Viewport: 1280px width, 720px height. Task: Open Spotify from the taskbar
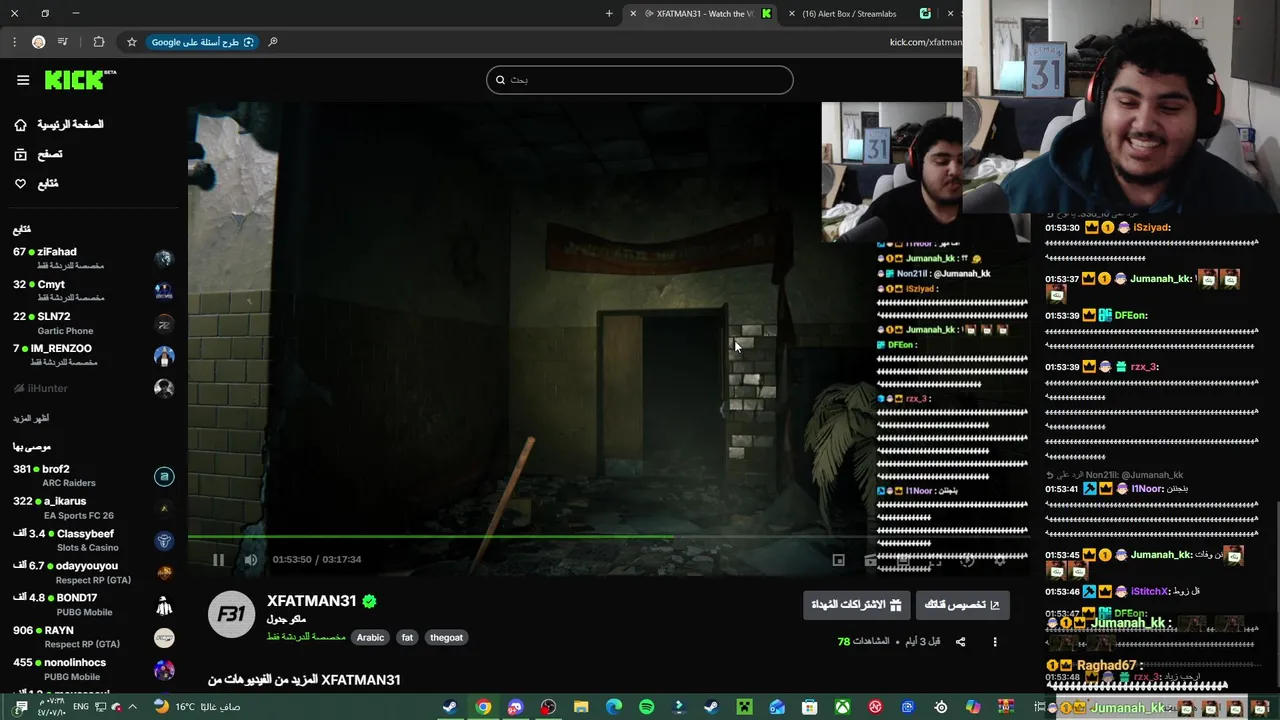coord(646,707)
